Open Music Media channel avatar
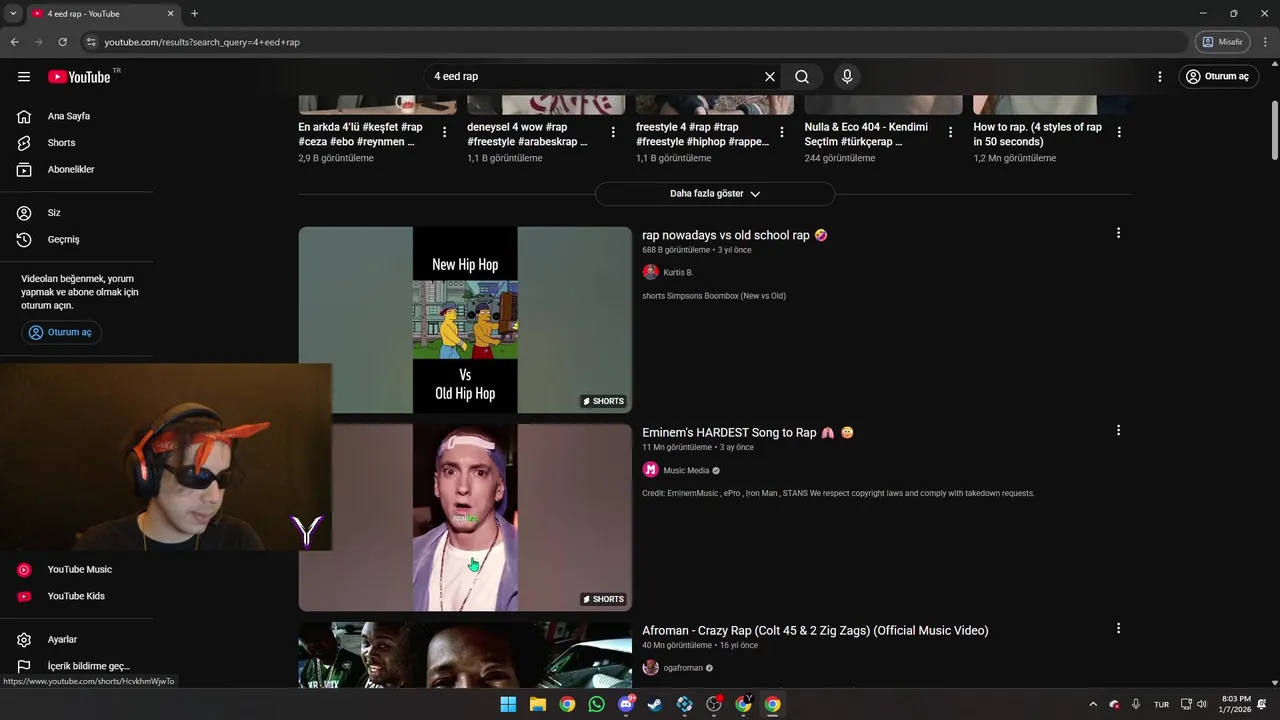Viewport: 1280px width, 720px height. (x=650, y=470)
